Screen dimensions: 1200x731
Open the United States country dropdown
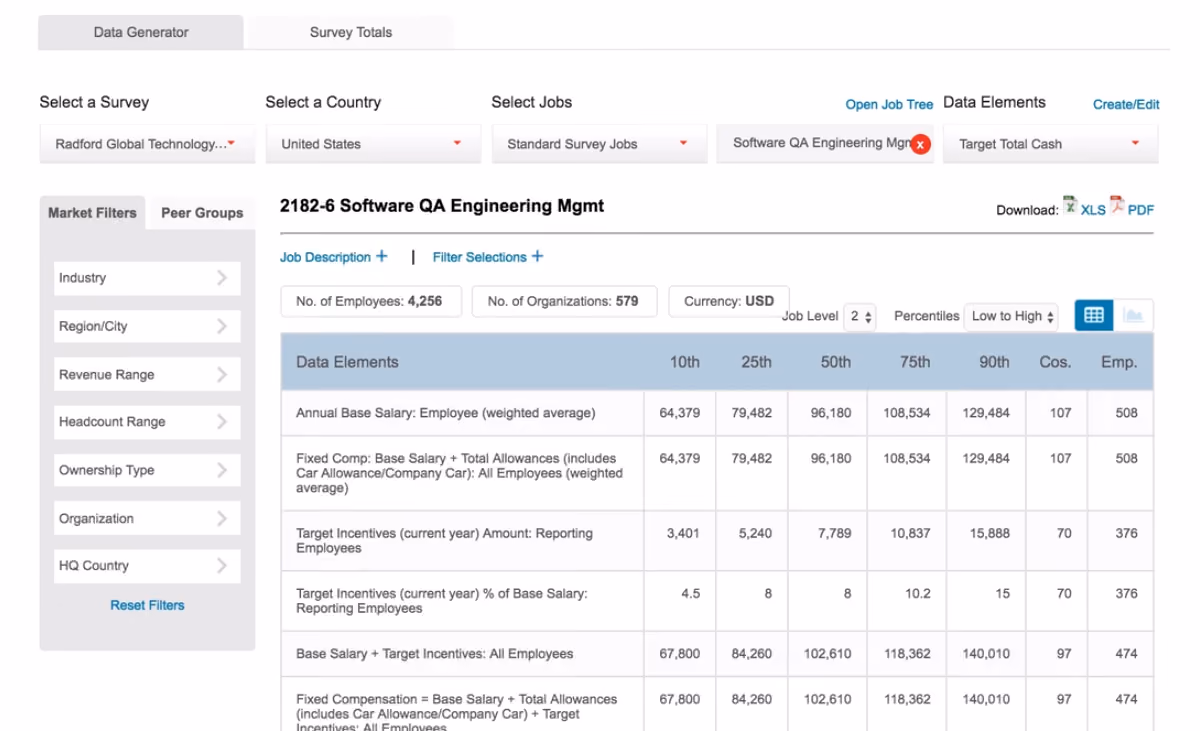click(373, 144)
